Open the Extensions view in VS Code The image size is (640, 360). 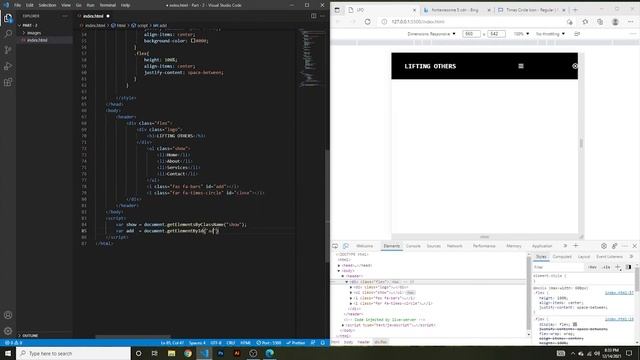pos(8,82)
